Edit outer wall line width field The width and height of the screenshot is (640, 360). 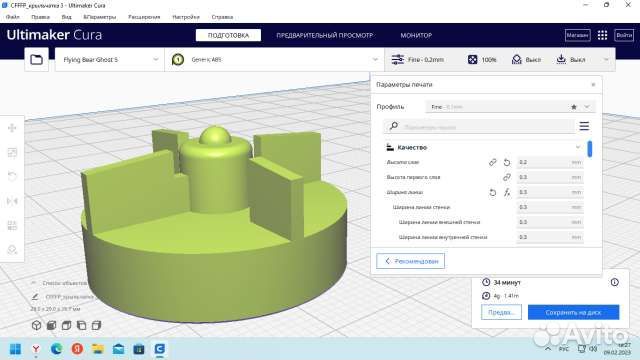(550, 222)
